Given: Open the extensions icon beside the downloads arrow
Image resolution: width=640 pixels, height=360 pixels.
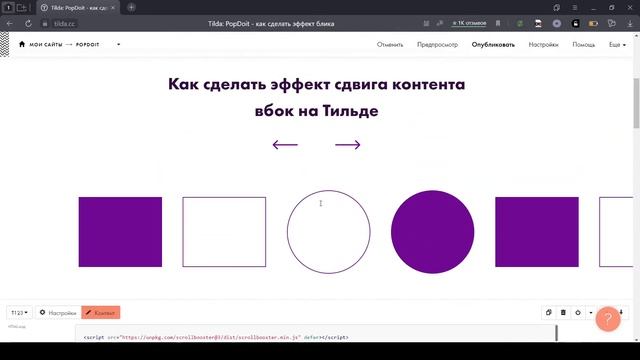Looking at the screenshot, I should [x=612, y=24].
